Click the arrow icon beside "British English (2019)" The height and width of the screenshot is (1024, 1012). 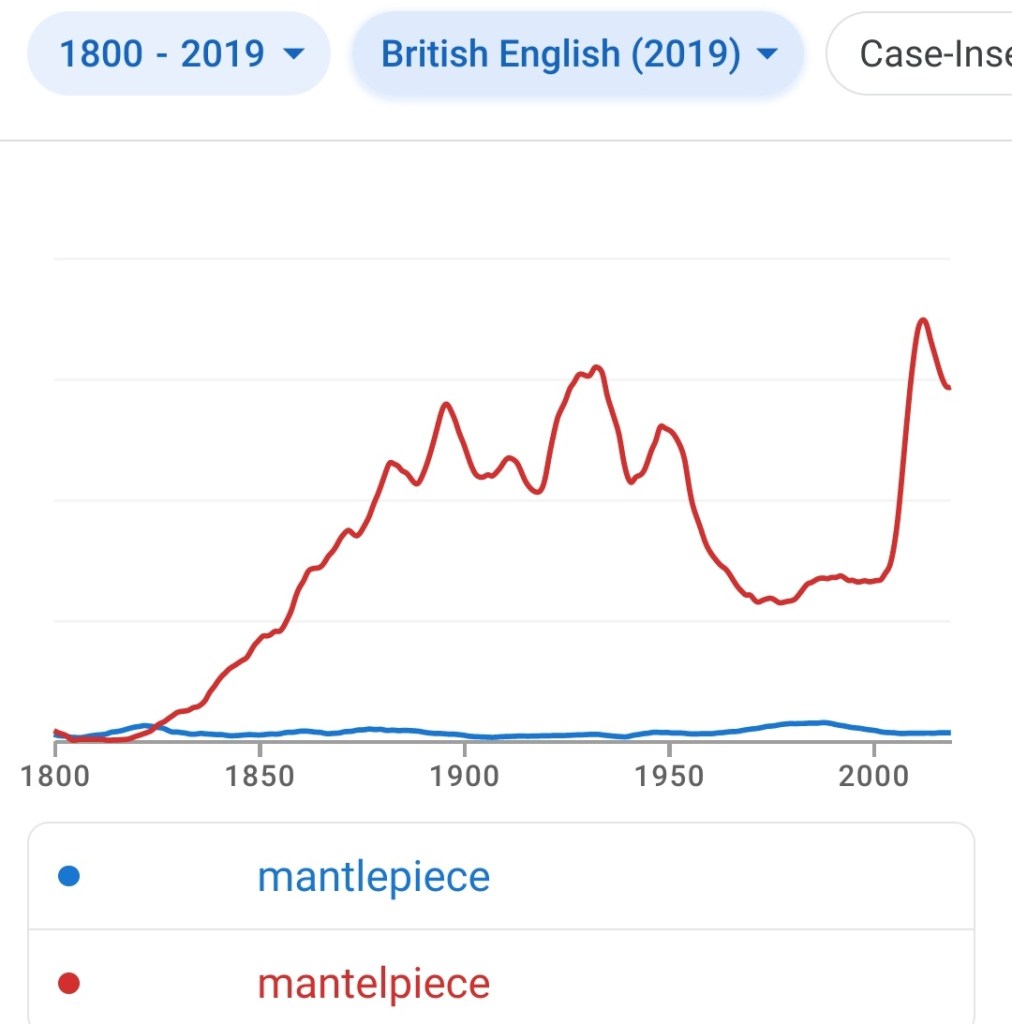click(767, 54)
